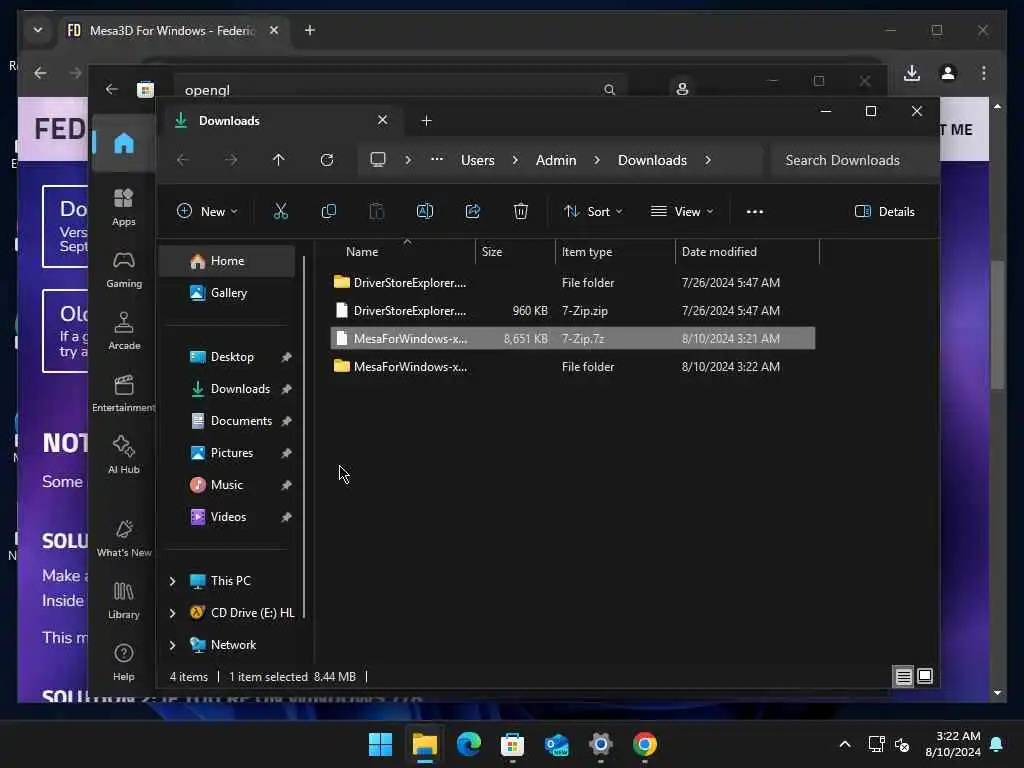
Task: Toggle the Details pane button
Action: click(x=885, y=212)
